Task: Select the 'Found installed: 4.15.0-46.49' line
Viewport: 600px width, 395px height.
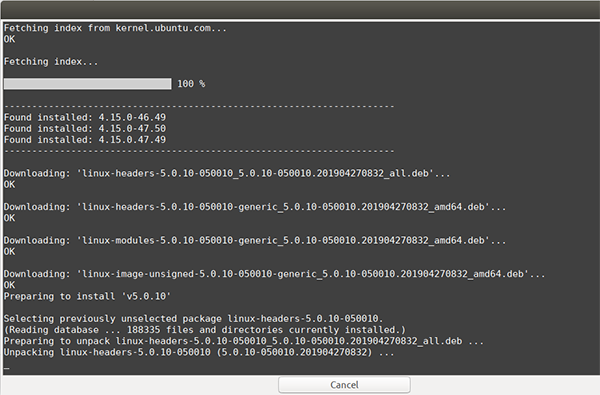Action: [85, 118]
